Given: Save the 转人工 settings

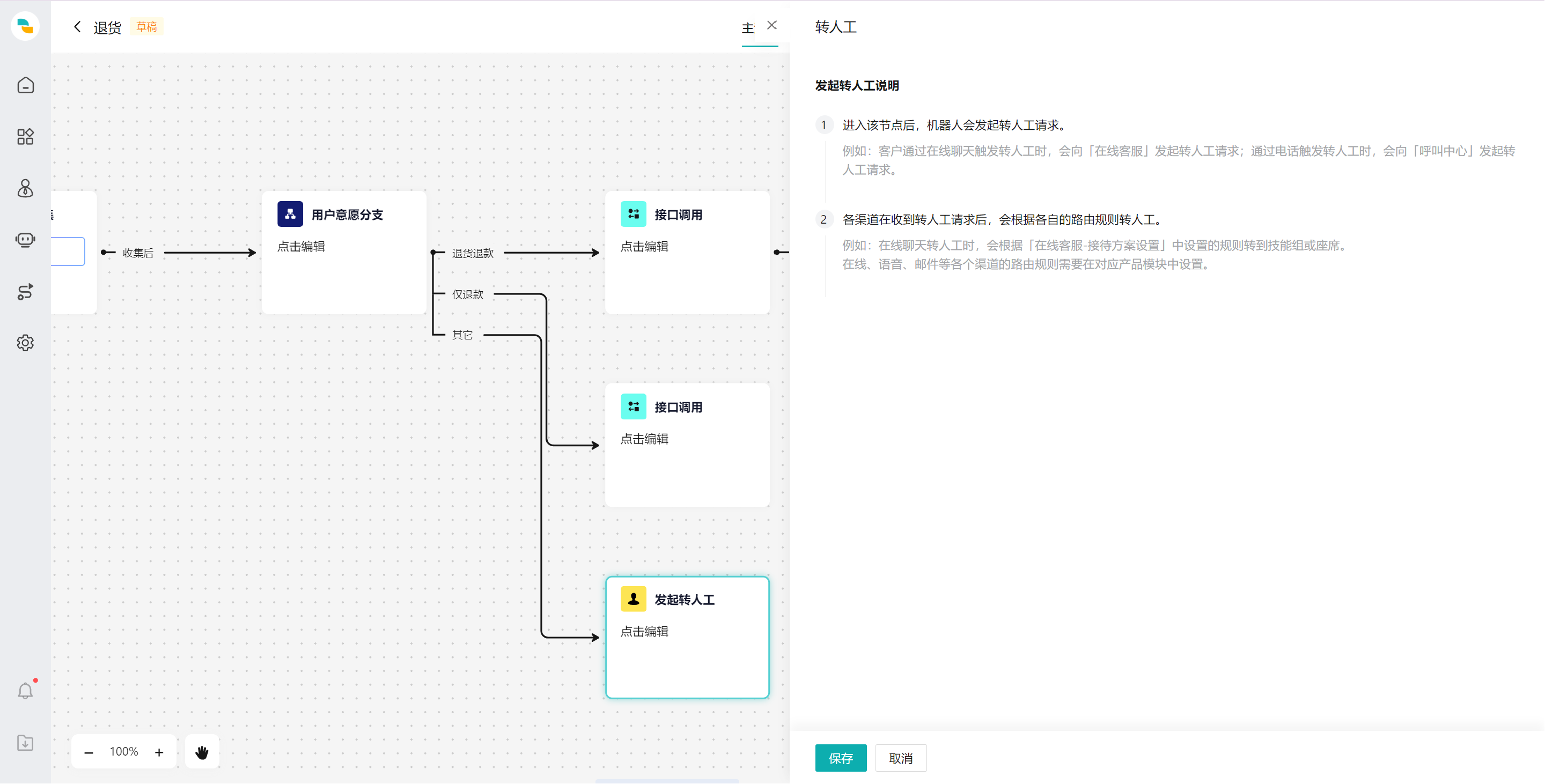Looking at the screenshot, I should tap(841, 758).
